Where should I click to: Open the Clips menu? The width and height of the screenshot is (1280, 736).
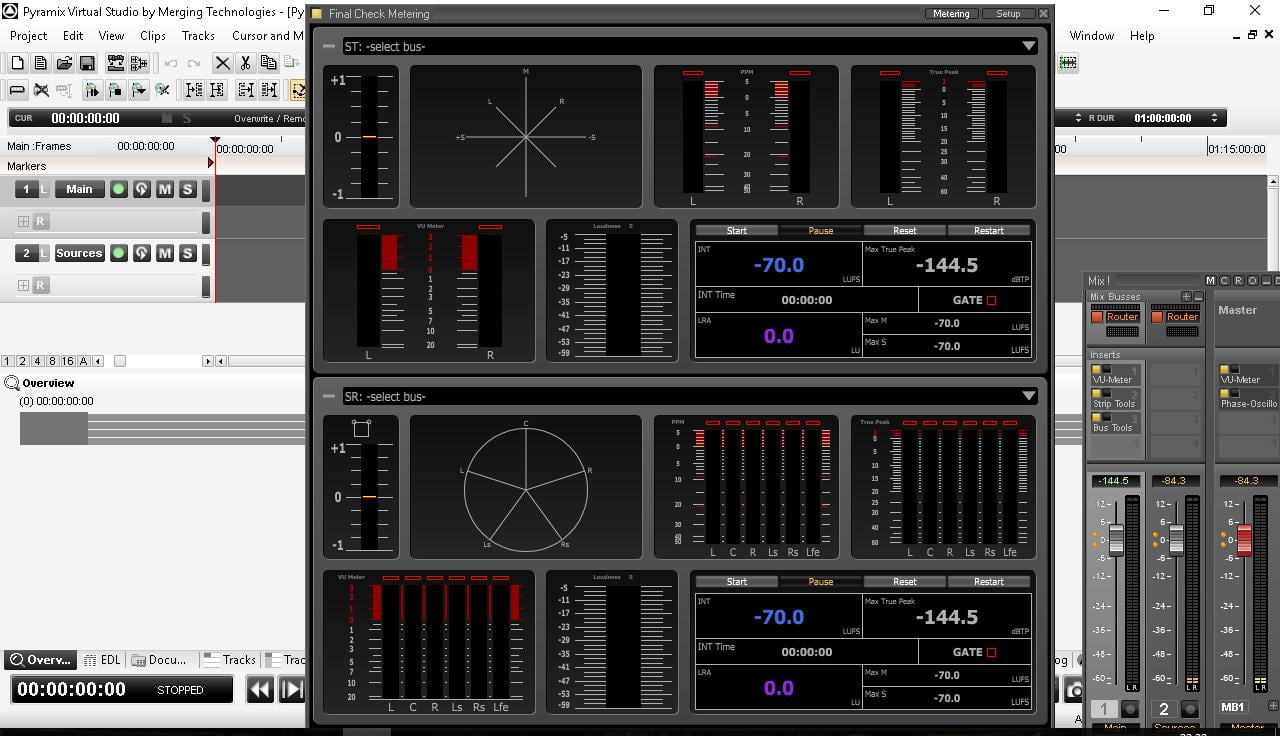click(x=153, y=35)
